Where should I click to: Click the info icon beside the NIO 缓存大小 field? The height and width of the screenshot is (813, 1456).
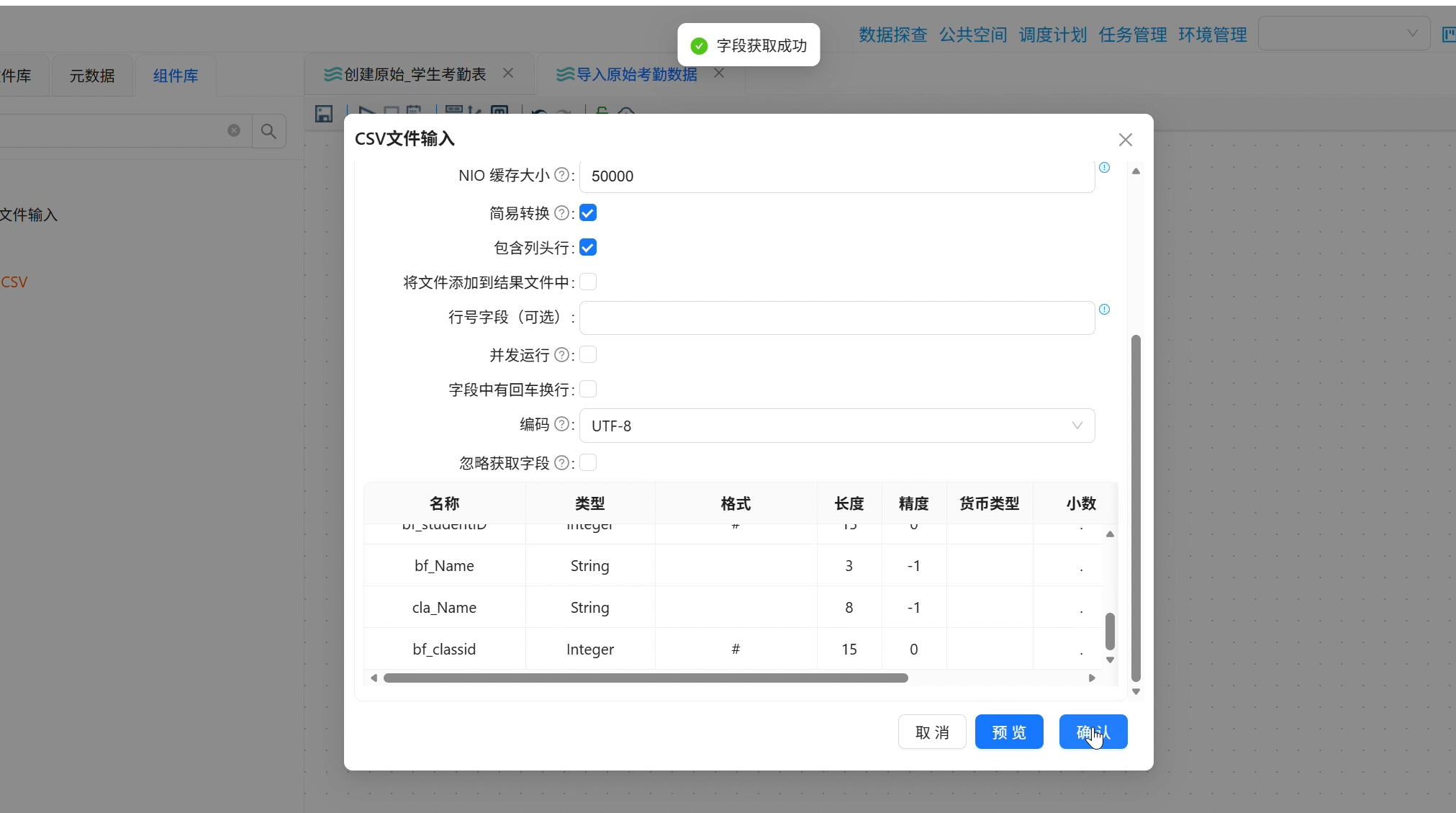[x=1104, y=168]
